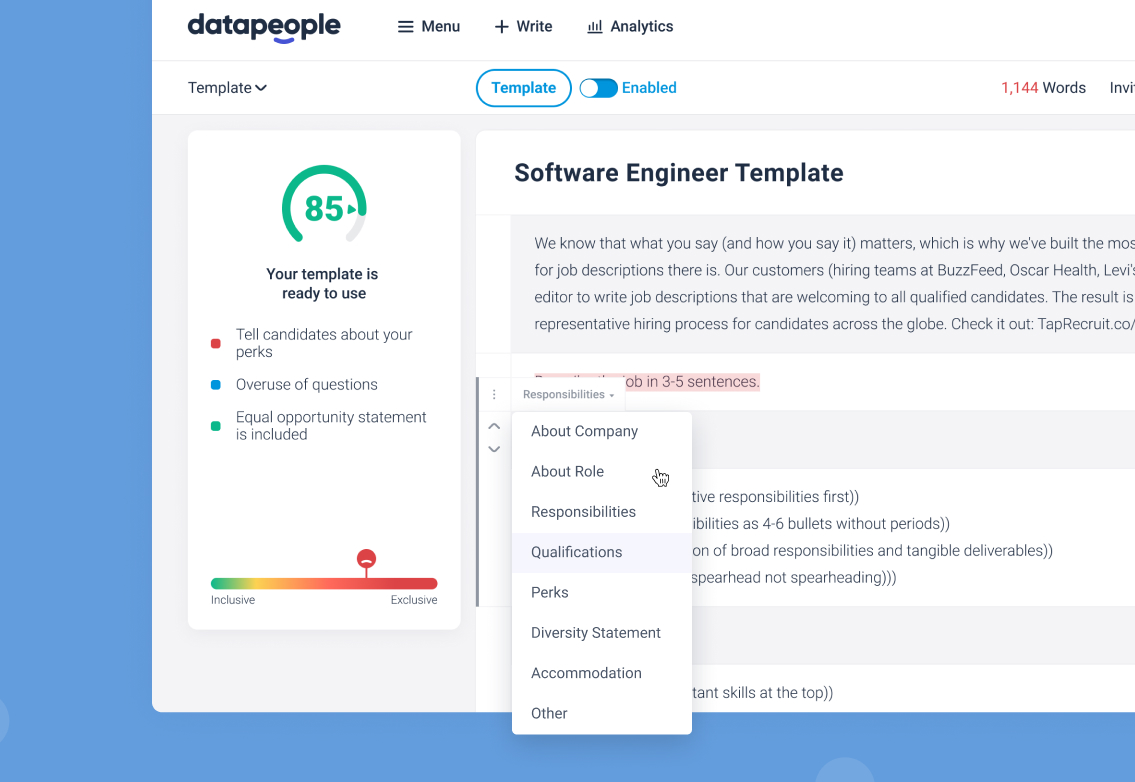Click the three-dot section handle icon
The image size is (1135, 782).
click(494, 394)
